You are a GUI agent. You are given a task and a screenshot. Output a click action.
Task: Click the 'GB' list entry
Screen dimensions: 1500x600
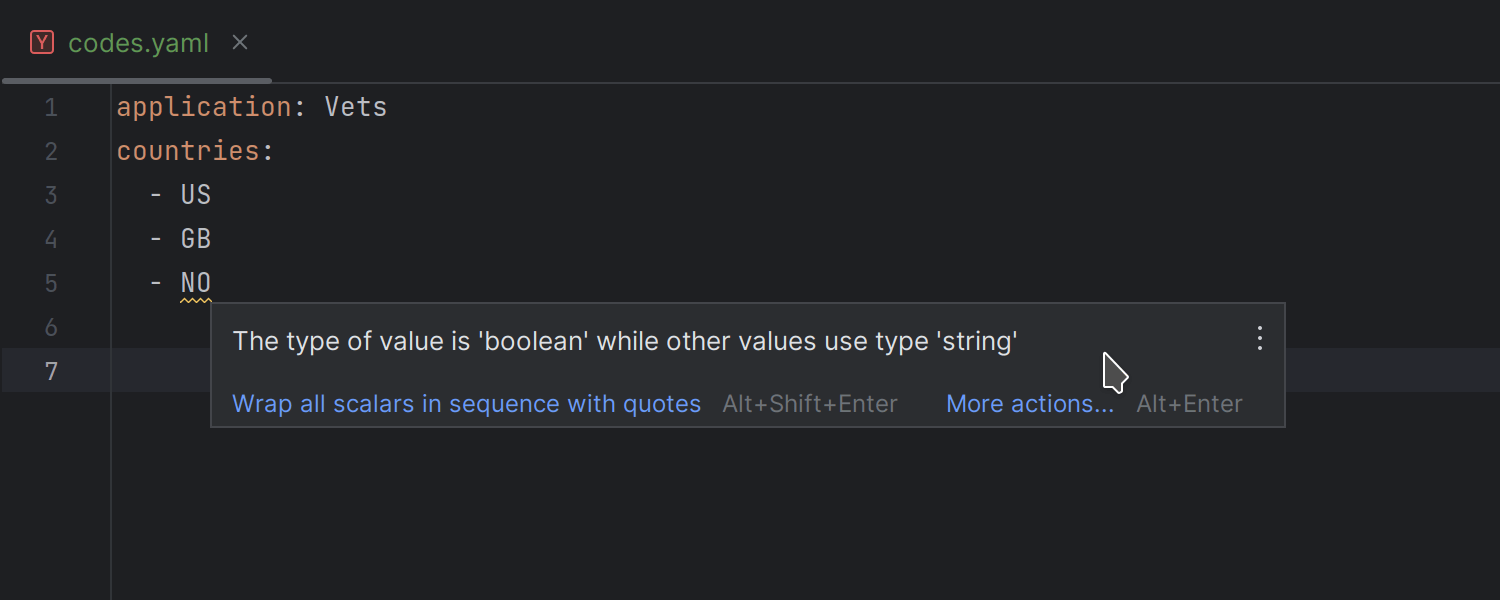(196, 239)
